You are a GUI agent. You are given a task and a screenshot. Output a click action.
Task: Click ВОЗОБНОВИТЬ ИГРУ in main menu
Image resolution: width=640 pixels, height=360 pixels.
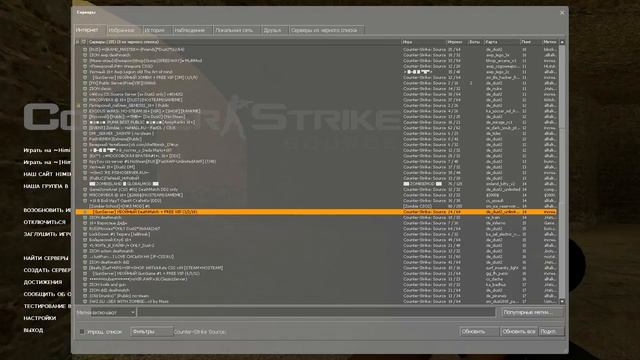pyautogui.click(x=47, y=210)
